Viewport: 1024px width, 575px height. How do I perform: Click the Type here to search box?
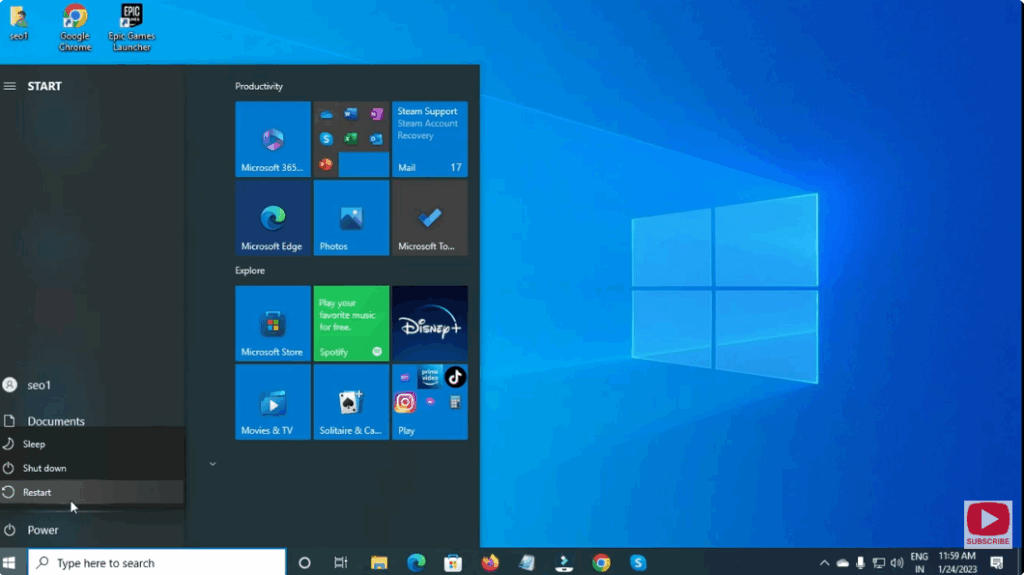tap(157, 563)
